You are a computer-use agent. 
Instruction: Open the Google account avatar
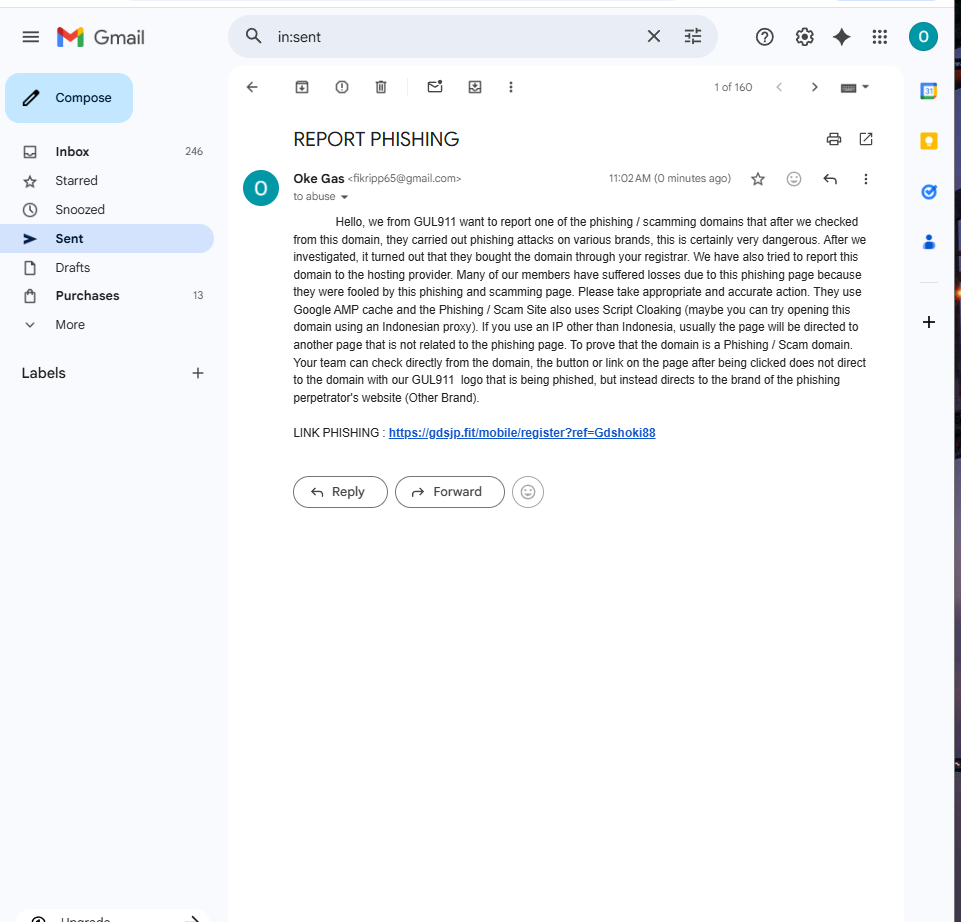[923, 37]
